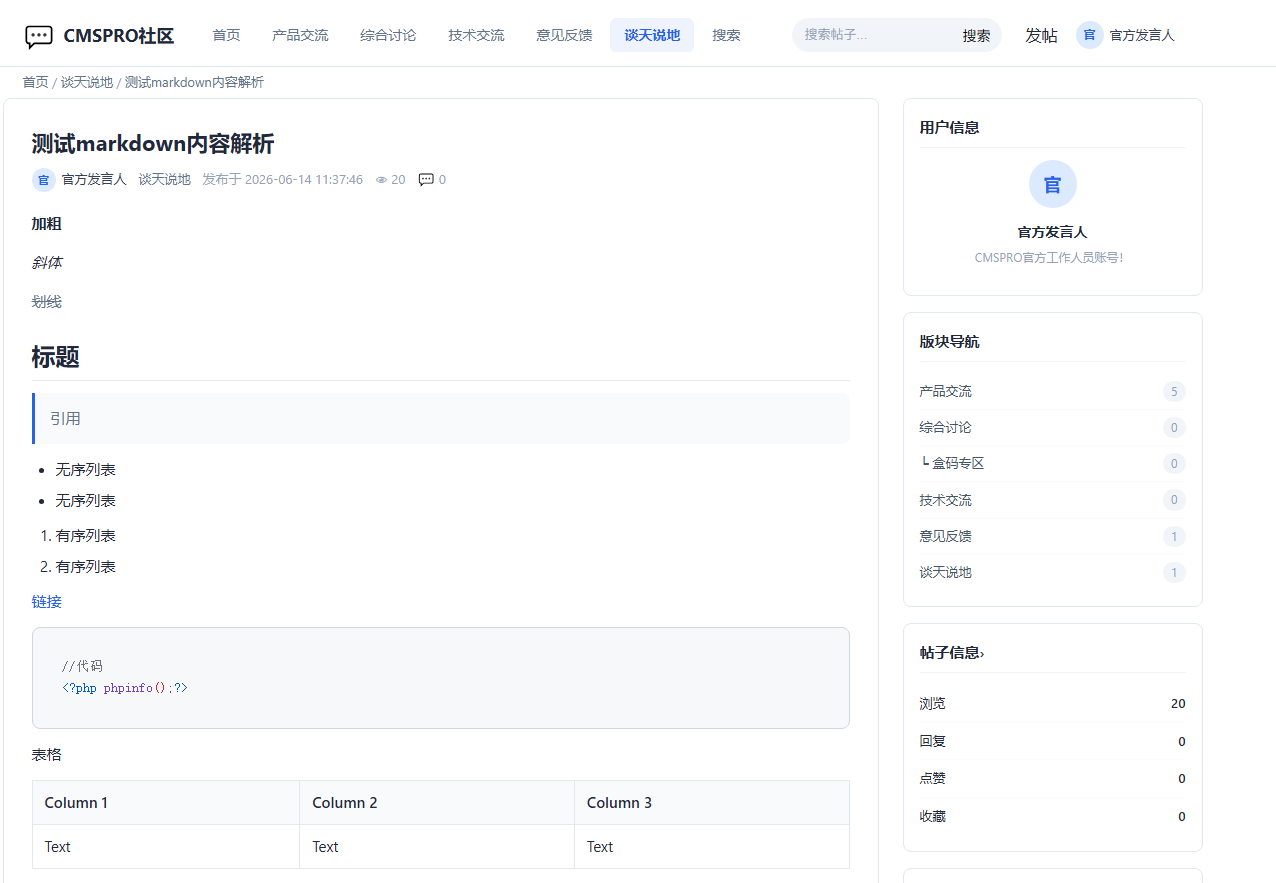The width and height of the screenshot is (1276, 883).
Task: Click the large avatar in 用户信息 panel
Action: coord(1052,184)
